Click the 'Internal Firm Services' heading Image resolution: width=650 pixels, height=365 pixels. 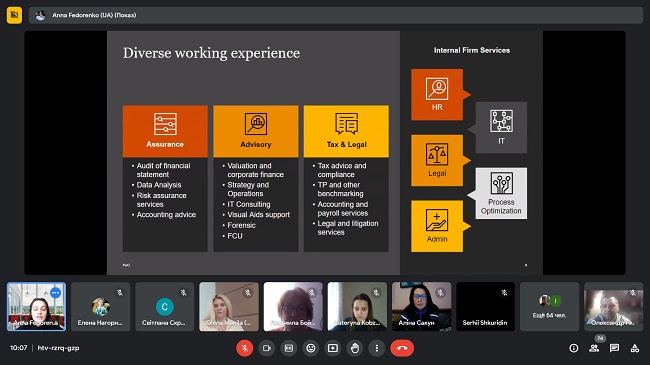pos(472,50)
